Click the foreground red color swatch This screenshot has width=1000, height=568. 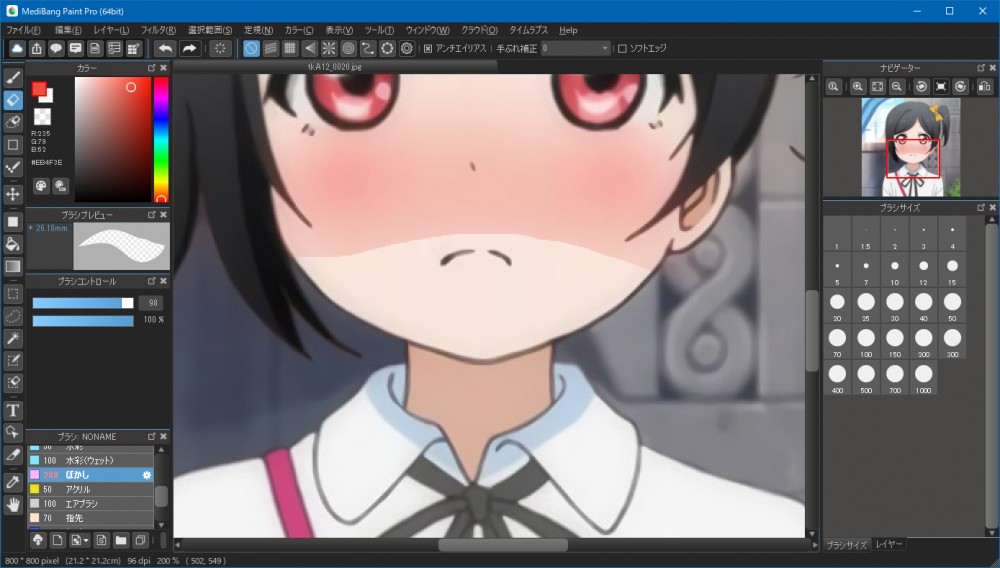coord(40,89)
